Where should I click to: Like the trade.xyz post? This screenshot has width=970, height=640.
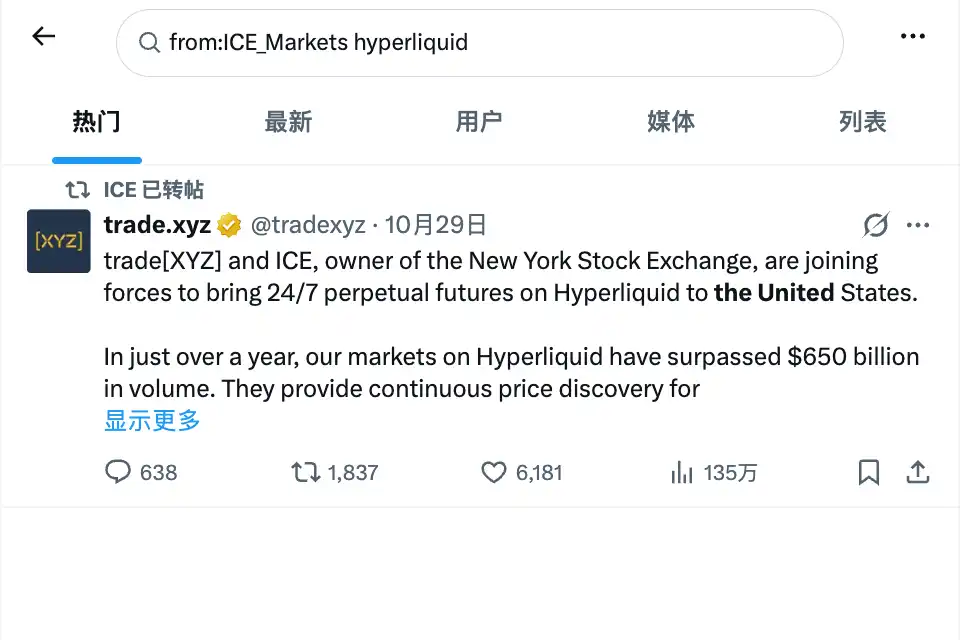[494, 472]
